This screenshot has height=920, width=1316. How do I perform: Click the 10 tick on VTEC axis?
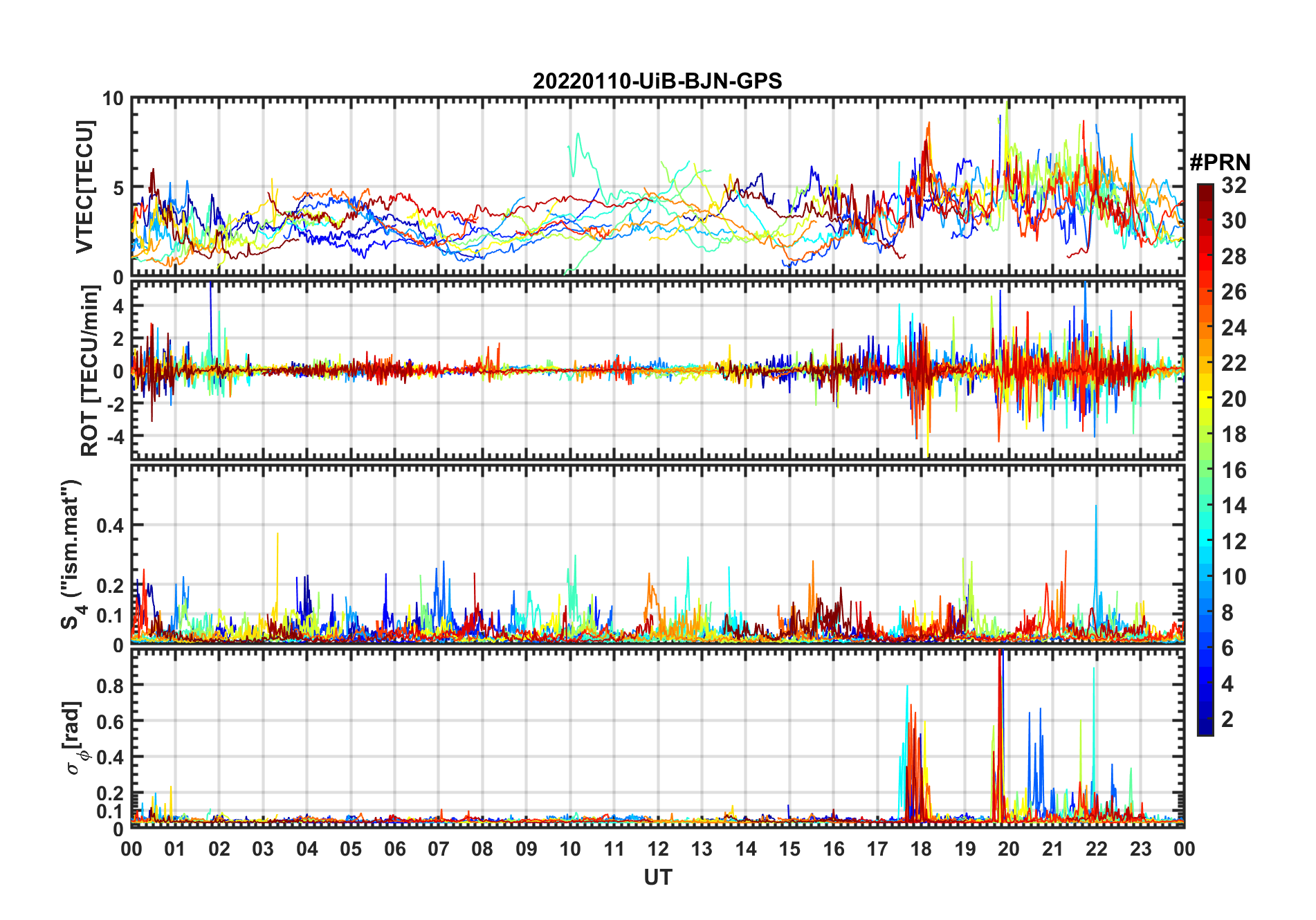point(113,99)
